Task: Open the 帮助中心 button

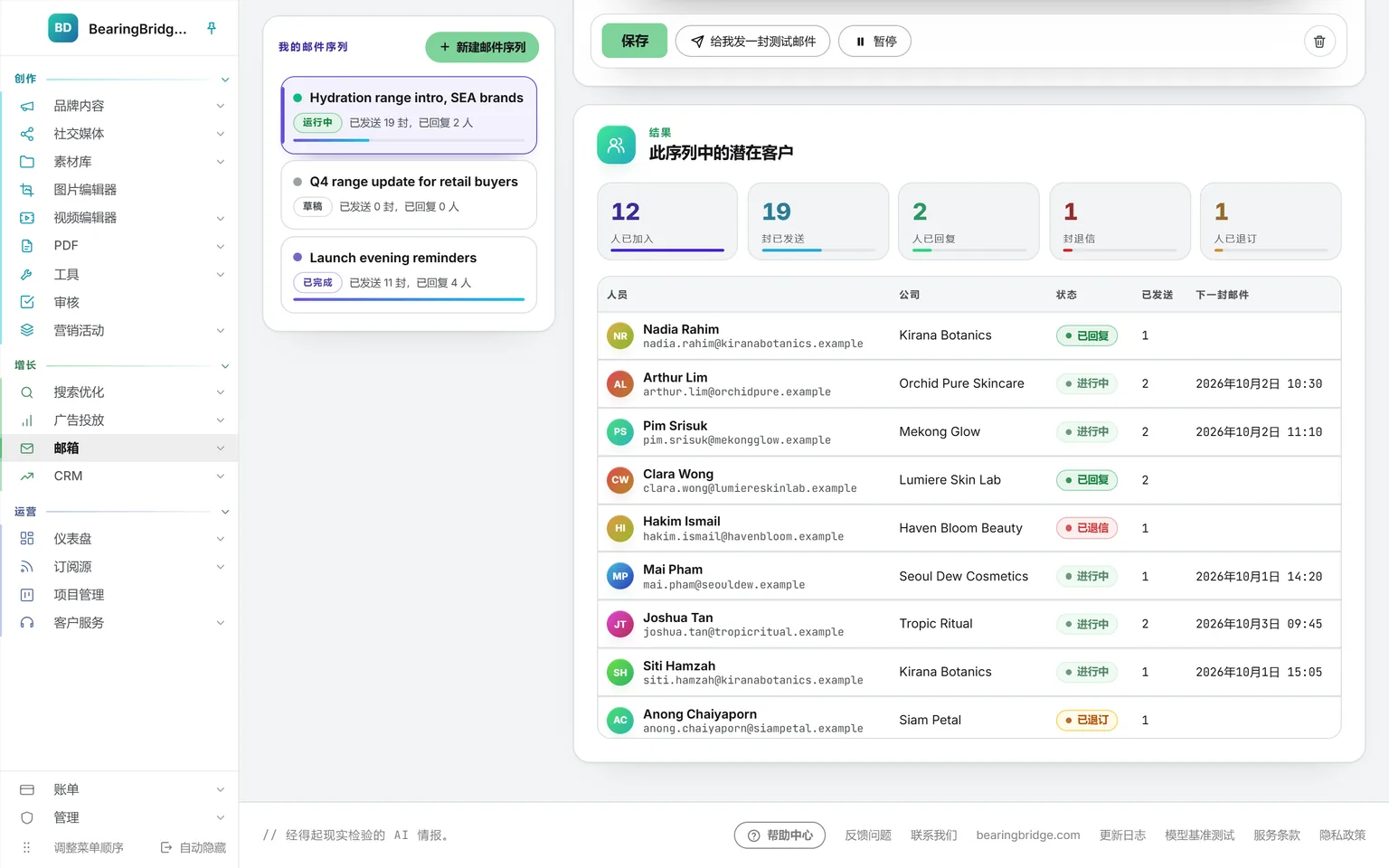Action: click(x=780, y=835)
